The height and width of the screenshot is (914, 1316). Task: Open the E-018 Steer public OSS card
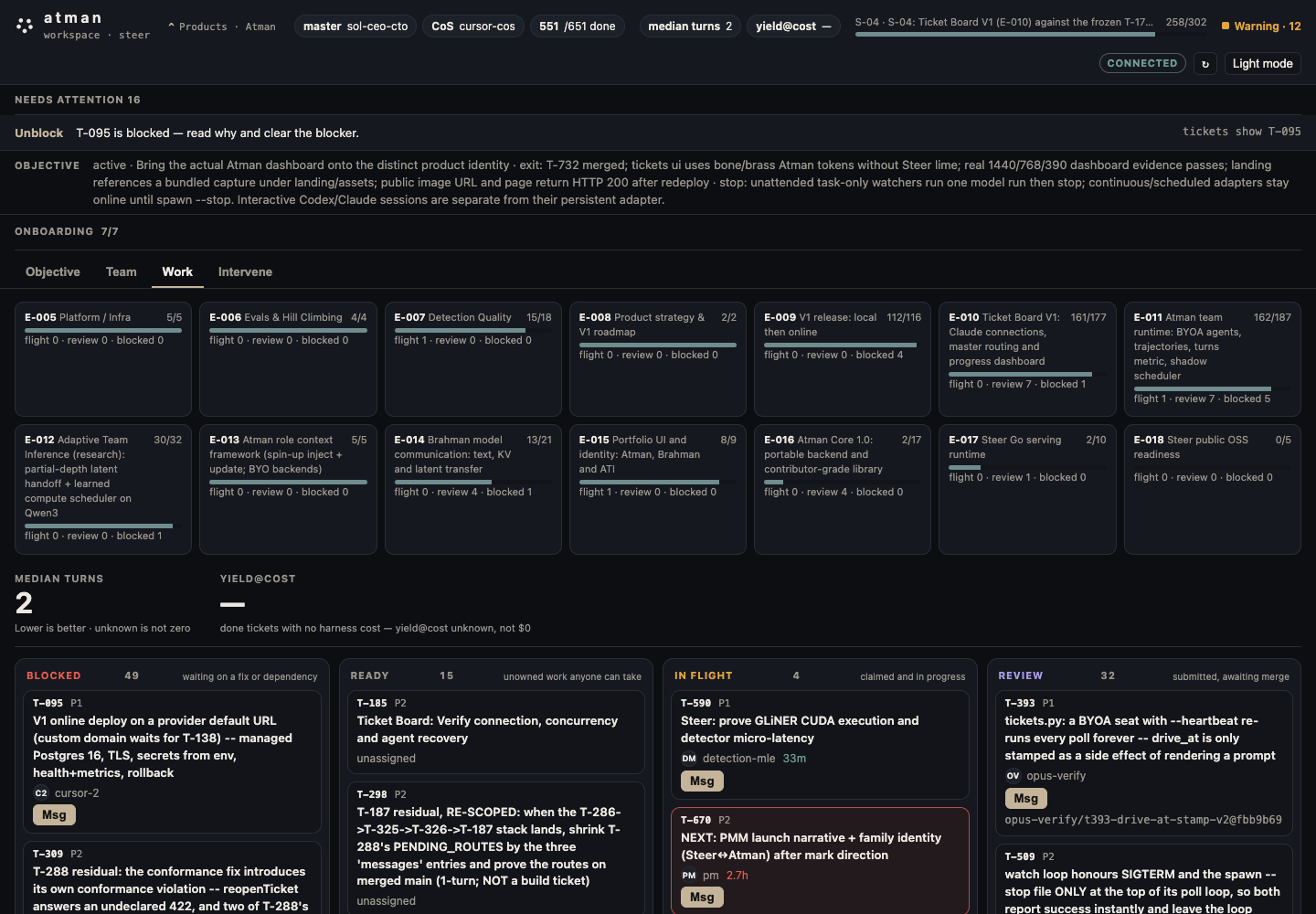1213,490
